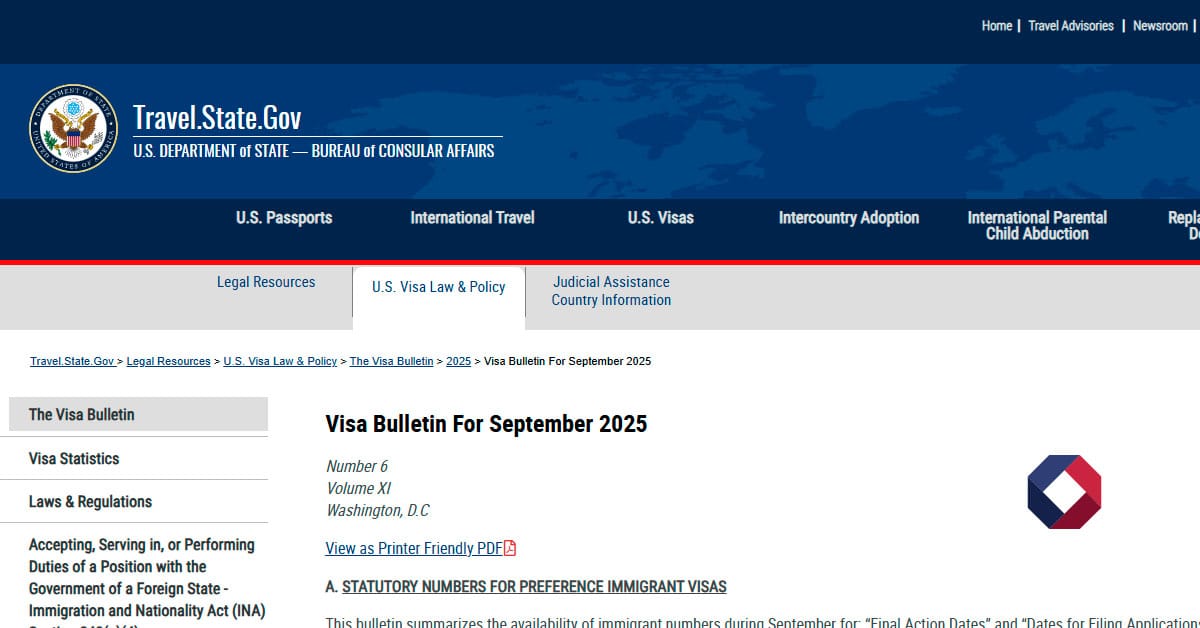Click the Home link in top bar
The height and width of the screenshot is (628, 1200).
coord(996,26)
